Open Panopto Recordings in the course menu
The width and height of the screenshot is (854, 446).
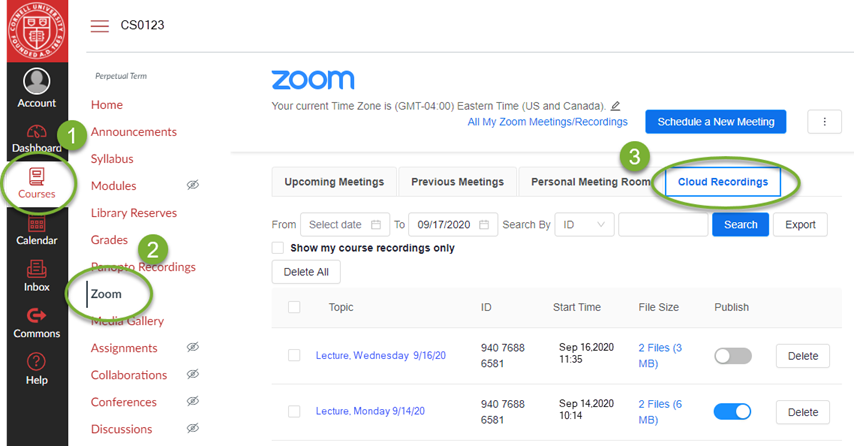(x=143, y=267)
